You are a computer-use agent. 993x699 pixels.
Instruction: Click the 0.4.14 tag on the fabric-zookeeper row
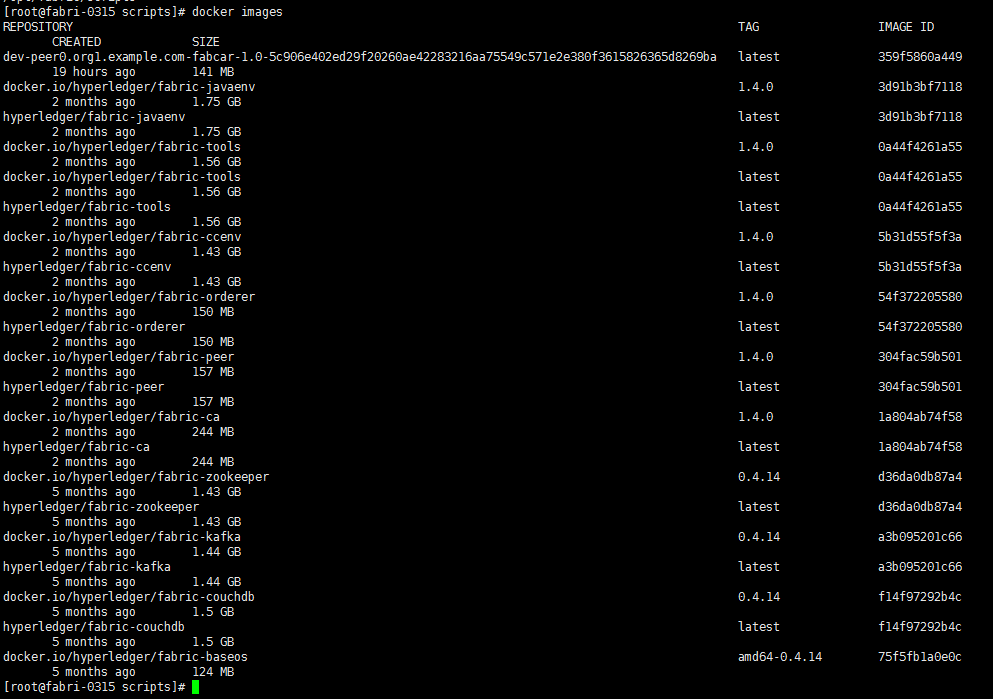point(759,477)
